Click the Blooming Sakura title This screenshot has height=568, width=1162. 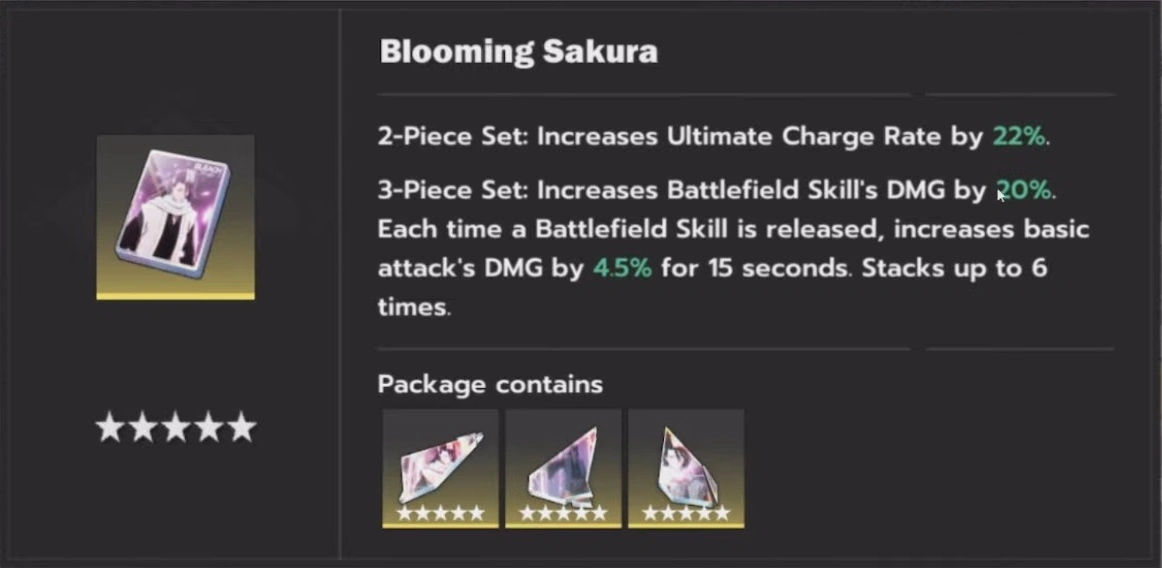[x=518, y=52]
